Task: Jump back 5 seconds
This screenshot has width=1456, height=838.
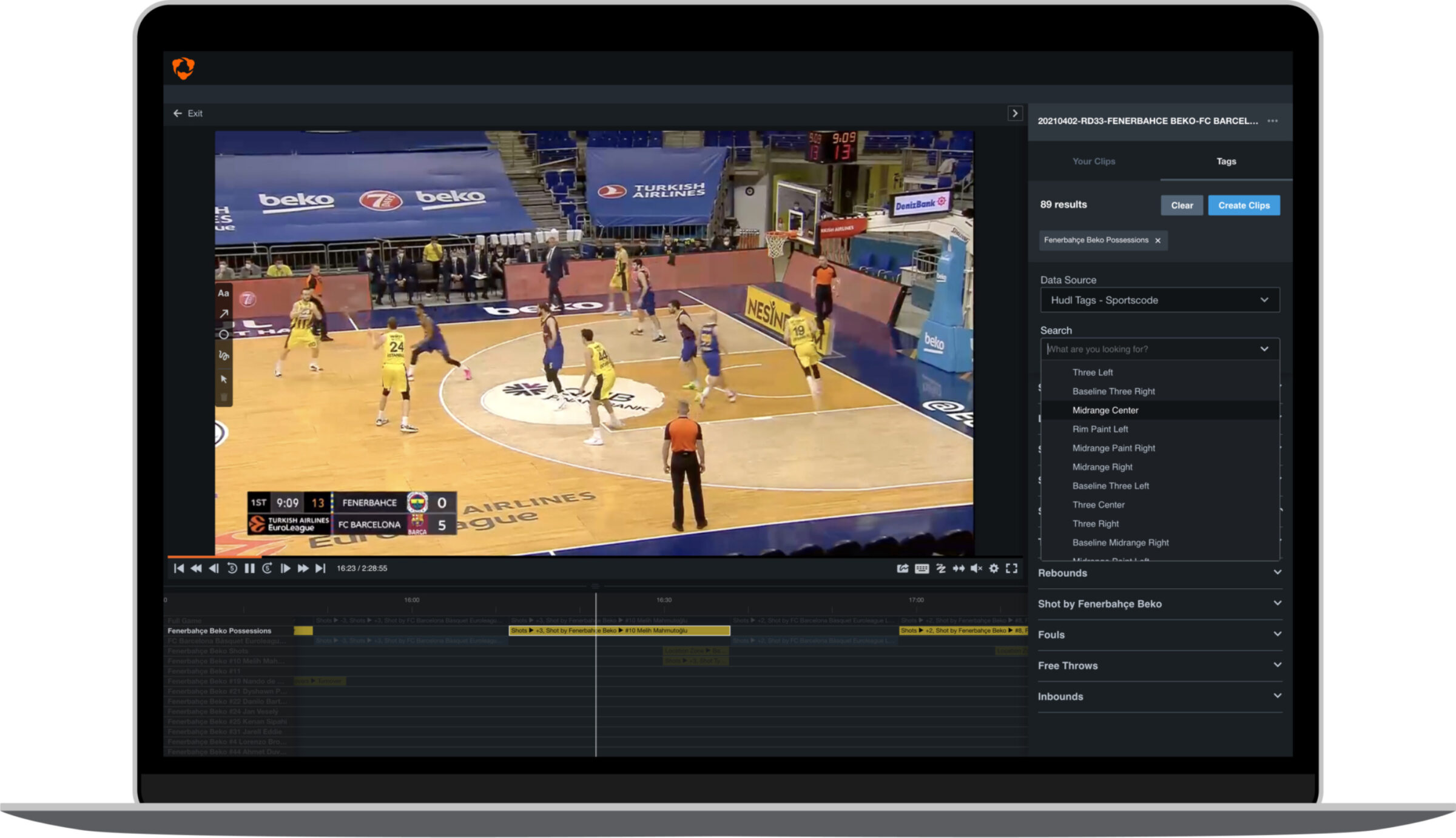Action: [232, 568]
